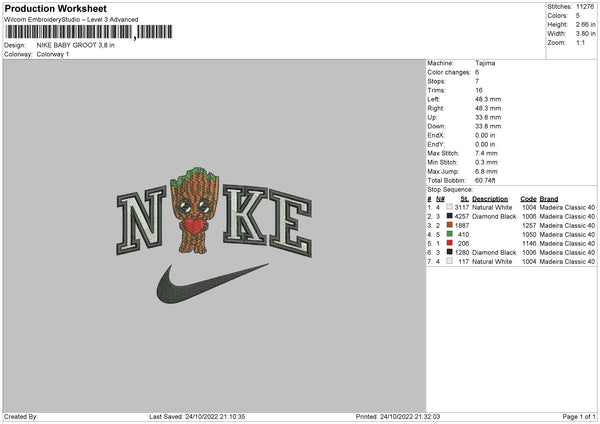Click the Page 1 of 1 indicator
This screenshot has height=424, width=600.
click(579, 417)
